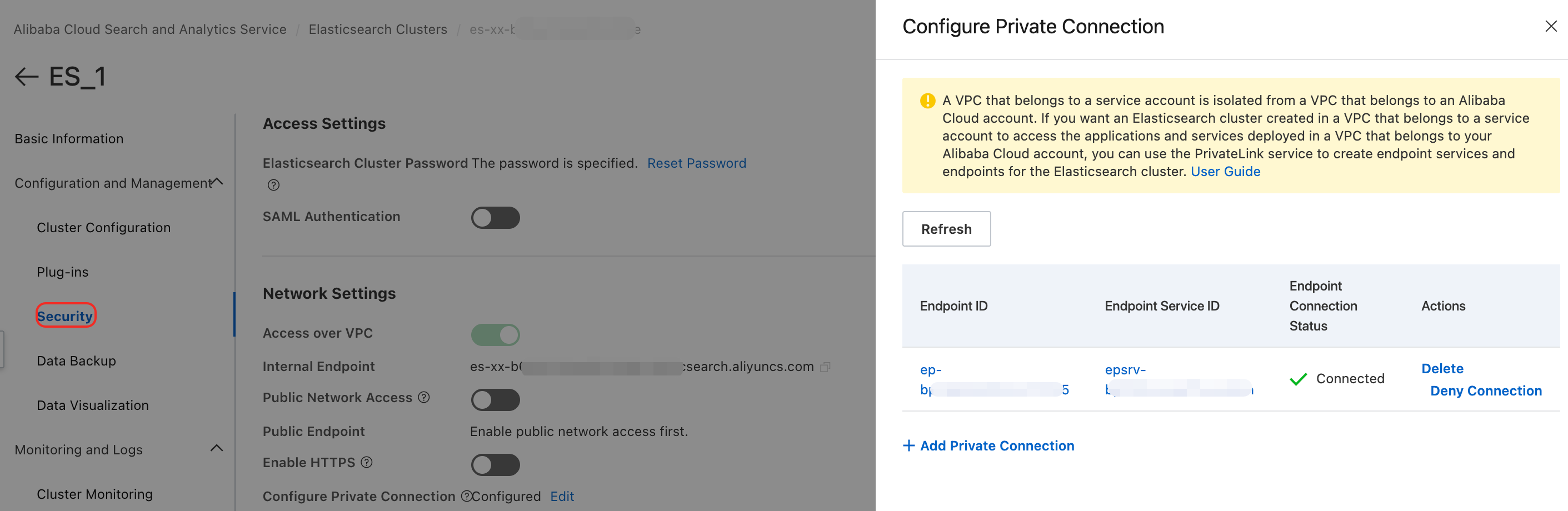Click the help icon beside Public Network Access
1568x511 pixels.
(425, 397)
